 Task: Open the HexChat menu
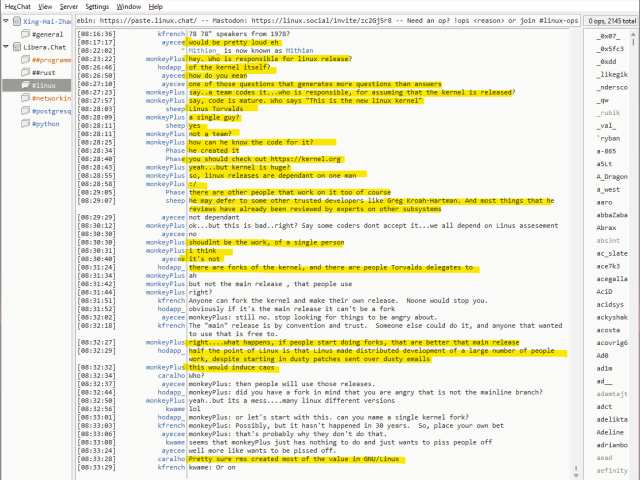pyautogui.click(x=16, y=6)
